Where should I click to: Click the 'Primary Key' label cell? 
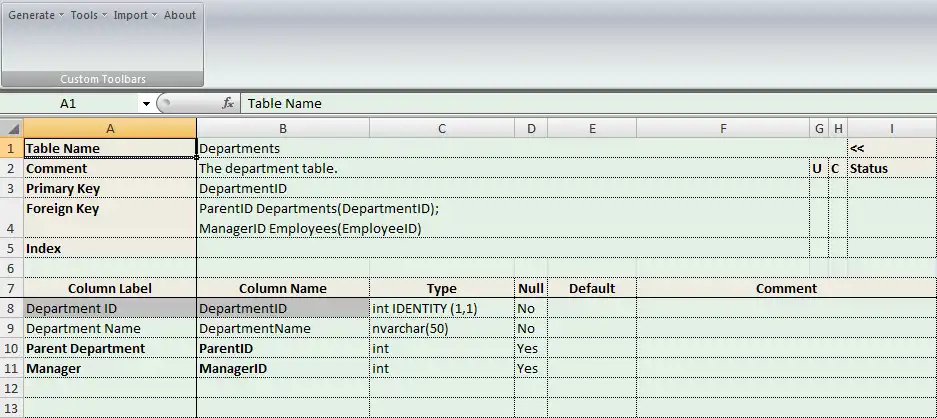point(110,188)
